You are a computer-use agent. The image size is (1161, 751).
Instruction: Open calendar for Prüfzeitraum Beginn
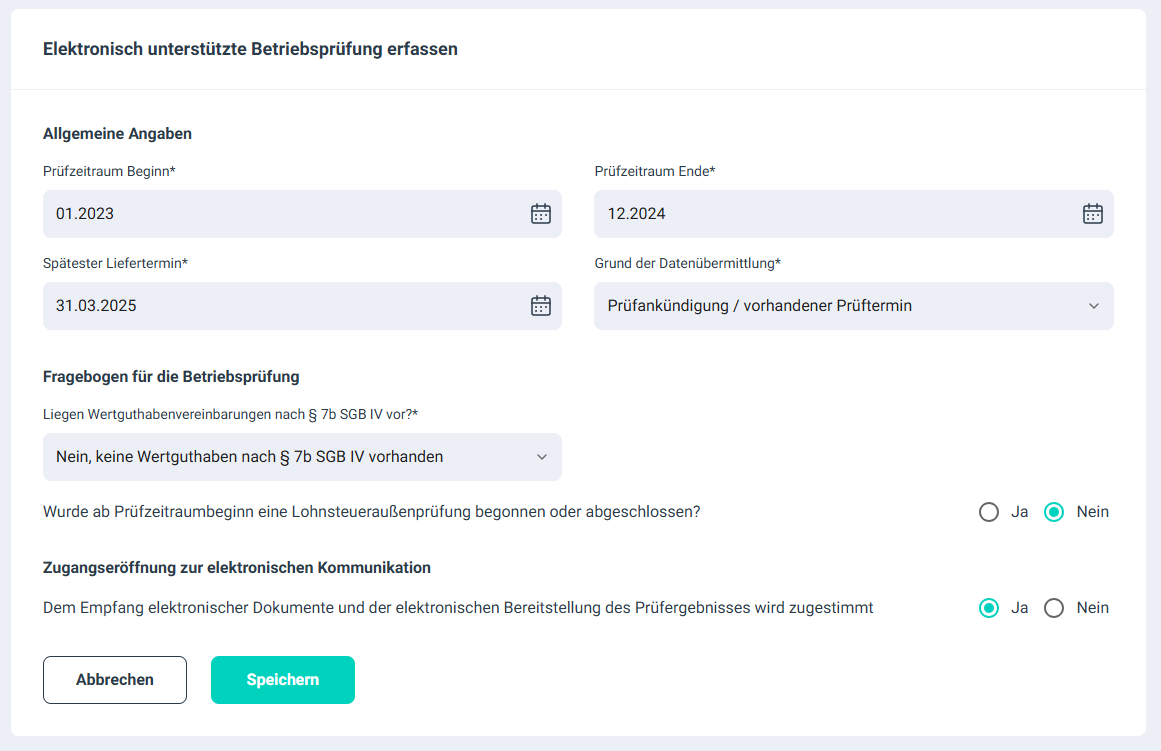tap(541, 214)
